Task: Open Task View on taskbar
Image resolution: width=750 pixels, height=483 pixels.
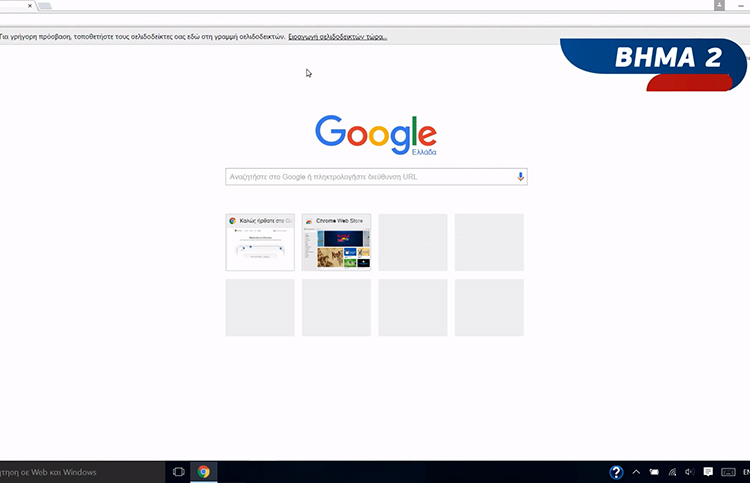Action: click(x=178, y=472)
